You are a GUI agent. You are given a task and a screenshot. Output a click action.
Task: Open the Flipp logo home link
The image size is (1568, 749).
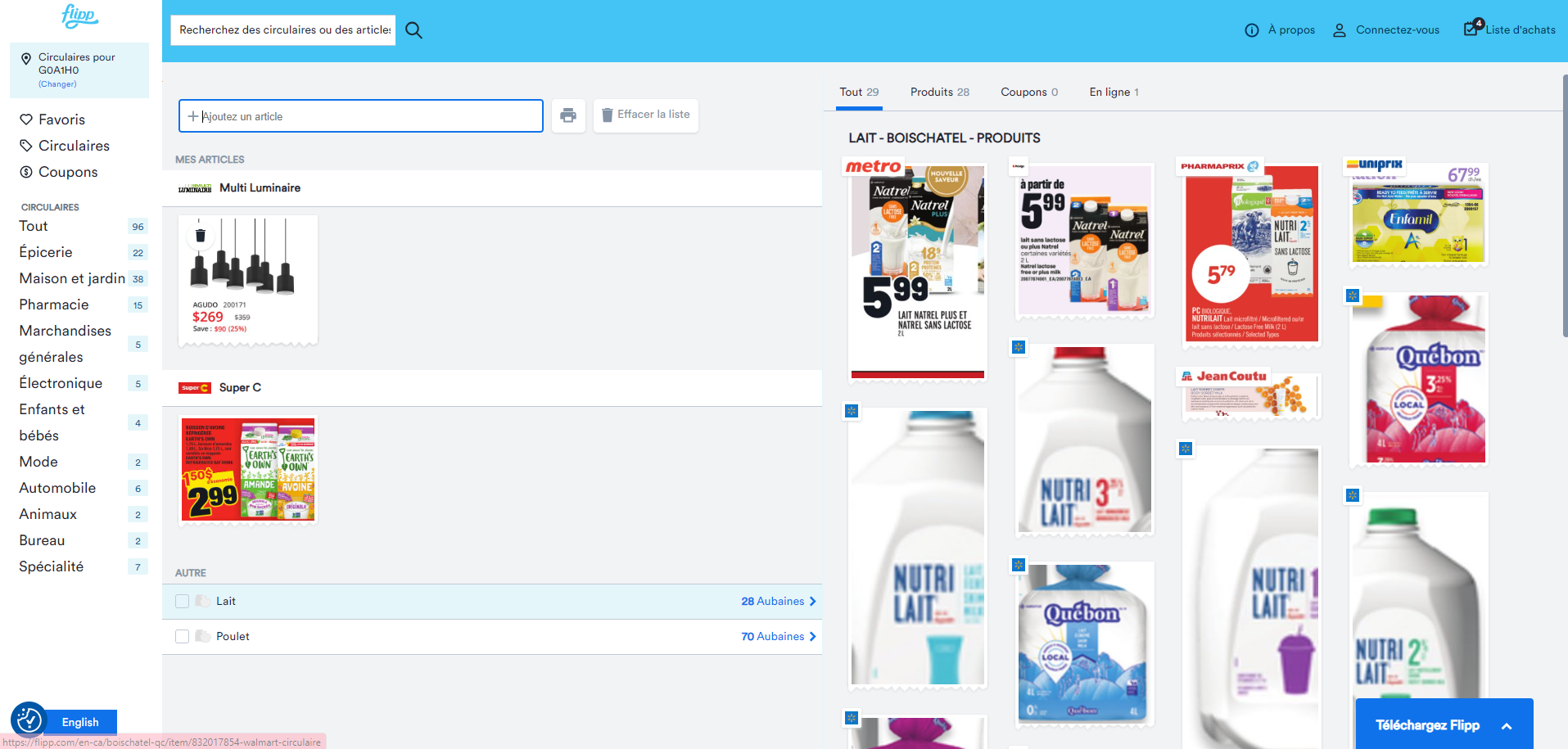pyautogui.click(x=79, y=16)
